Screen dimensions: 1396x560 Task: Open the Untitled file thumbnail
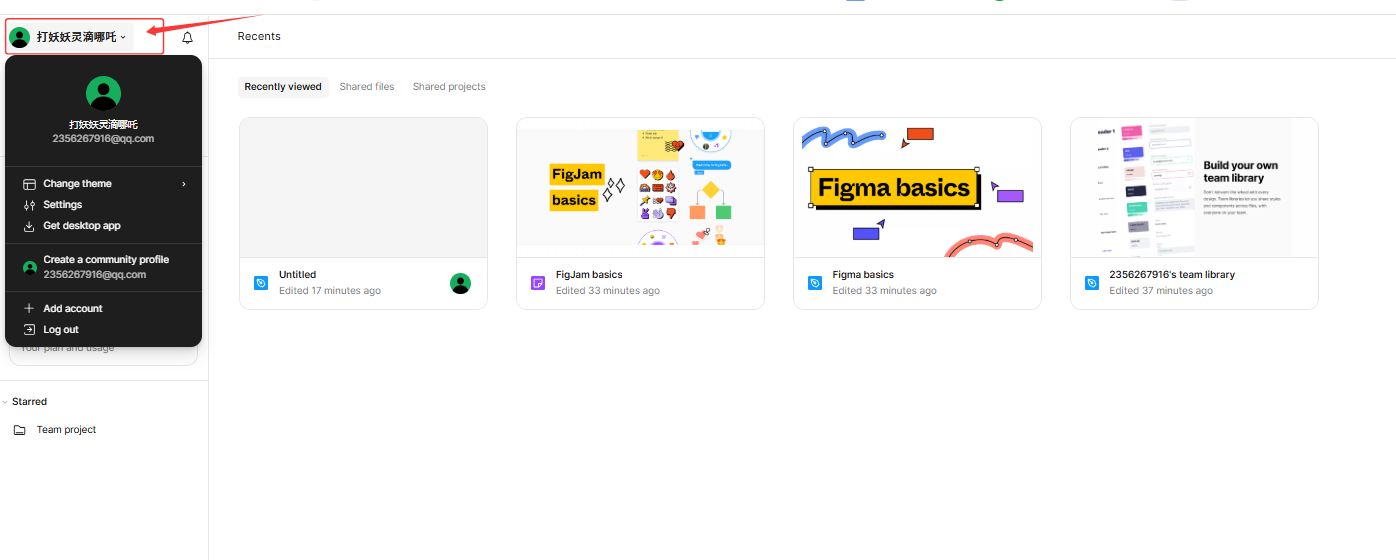tap(364, 188)
